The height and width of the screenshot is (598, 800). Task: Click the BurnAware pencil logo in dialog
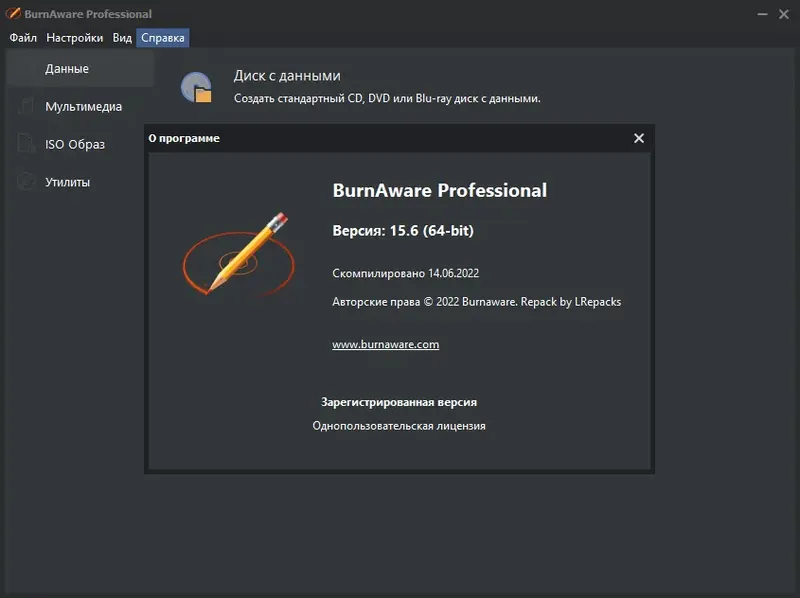pos(239,254)
